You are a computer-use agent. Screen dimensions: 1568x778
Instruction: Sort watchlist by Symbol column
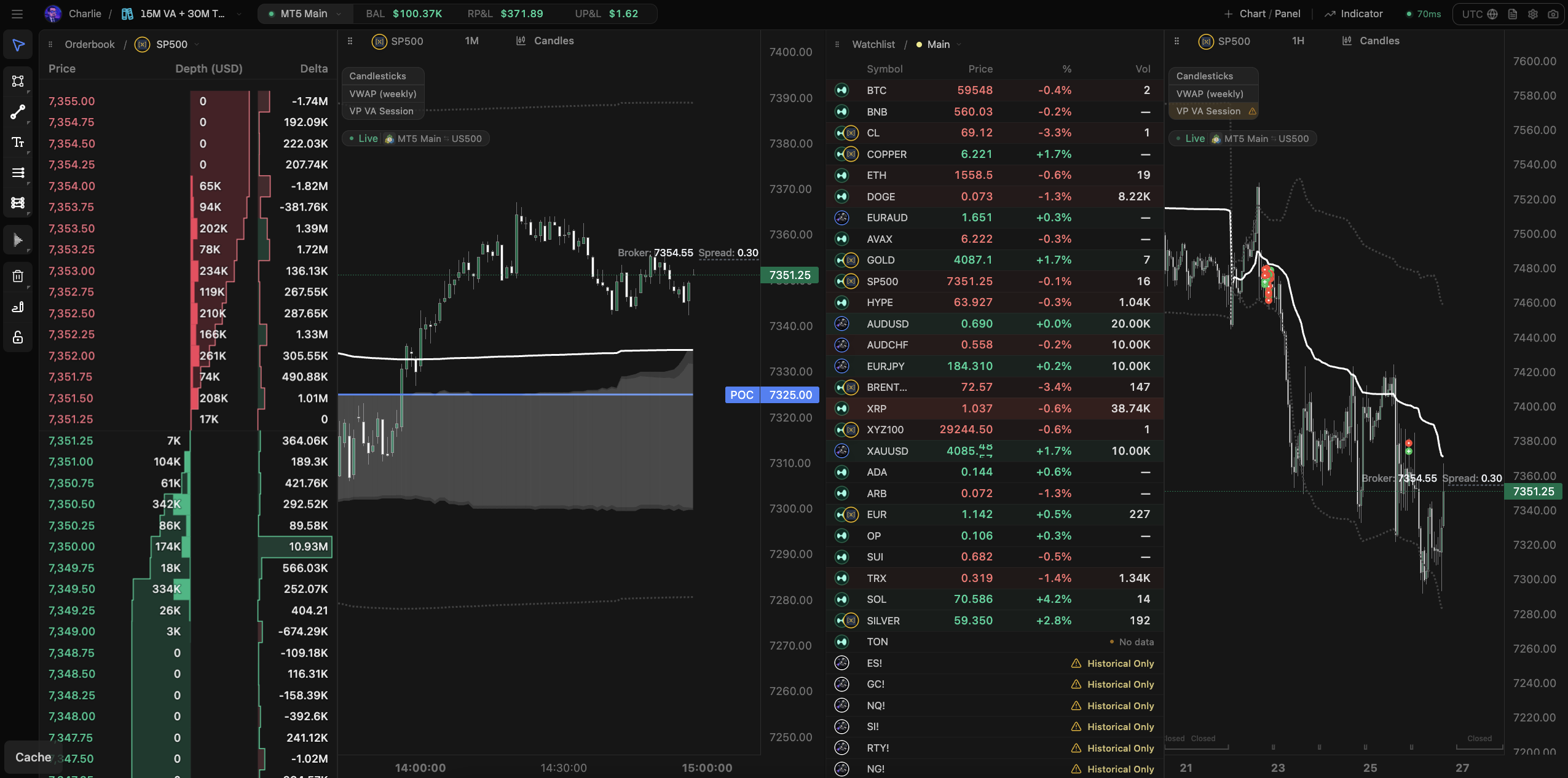(x=884, y=69)
